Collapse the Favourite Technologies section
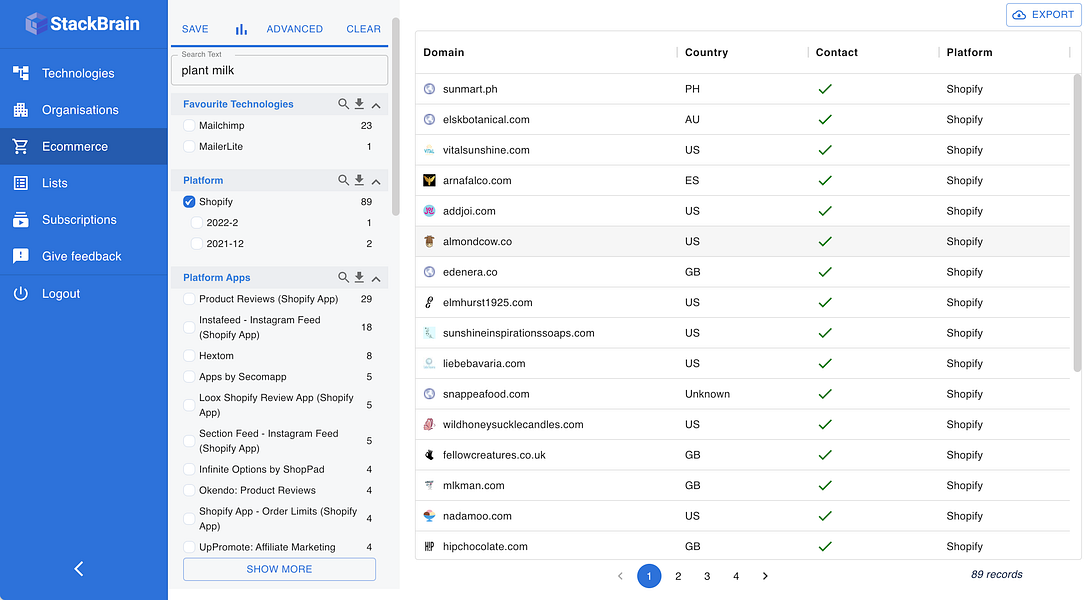The height and width of the screenshot is (600, 1086). 376,105
